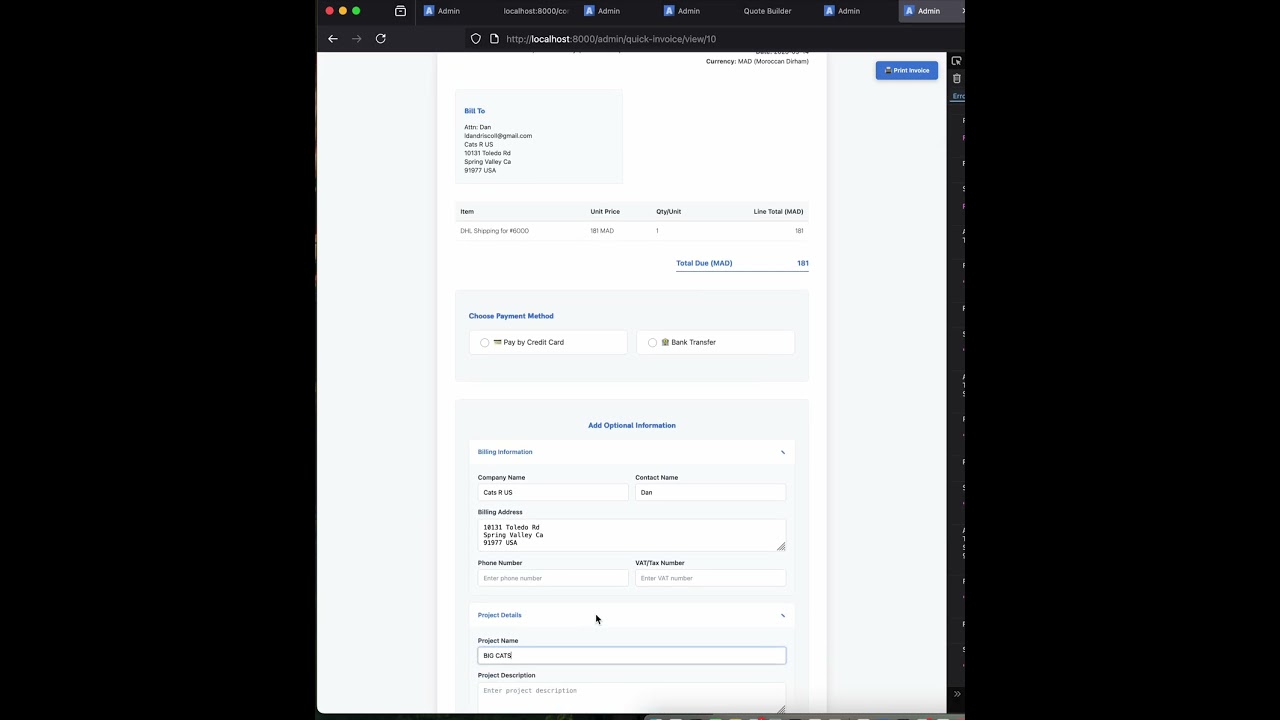Click the Project Name field
Screen dimensions: 1280x720
click(x=632, y=655)
